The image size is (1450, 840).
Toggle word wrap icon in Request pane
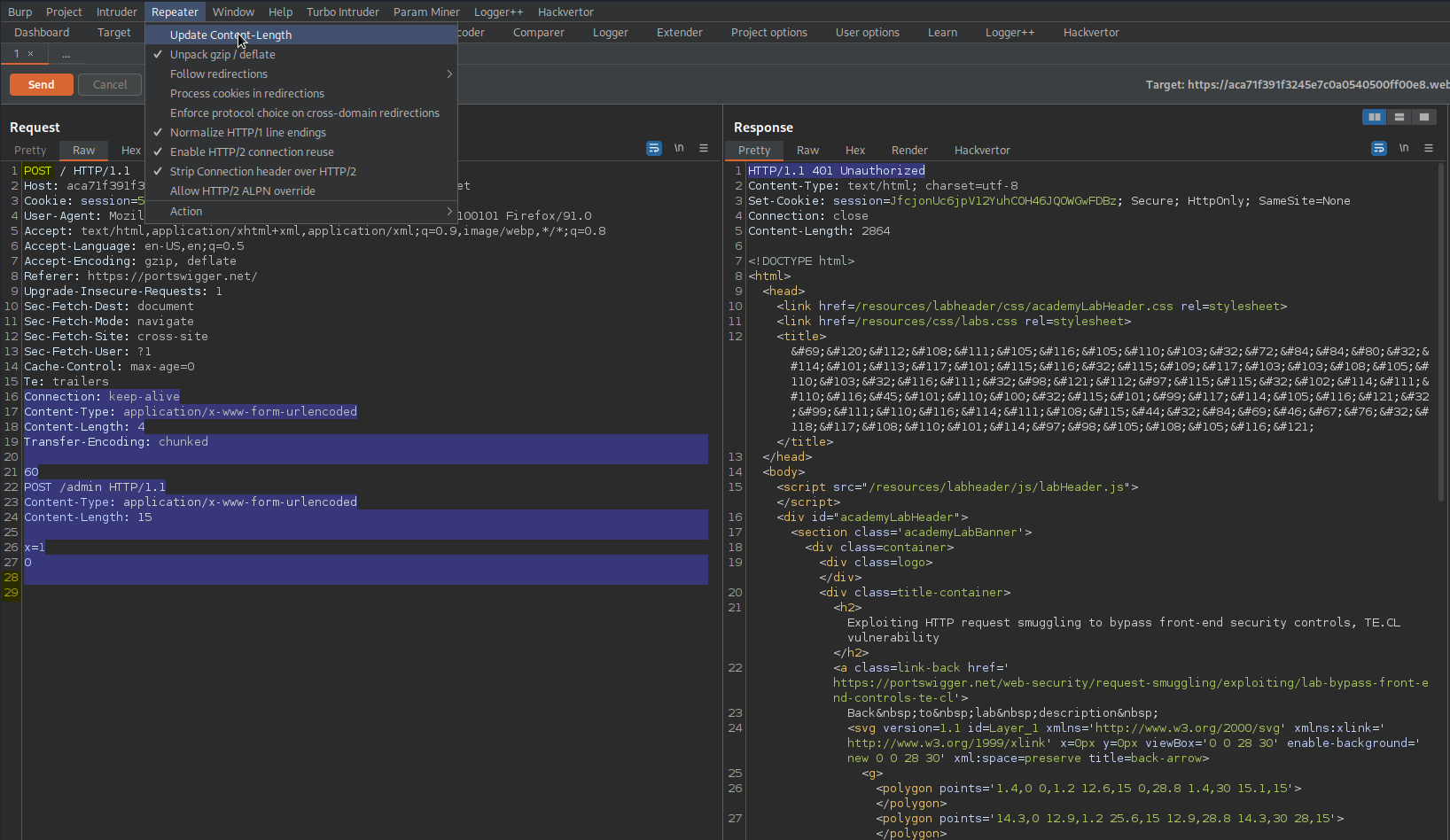coord(654,149)
